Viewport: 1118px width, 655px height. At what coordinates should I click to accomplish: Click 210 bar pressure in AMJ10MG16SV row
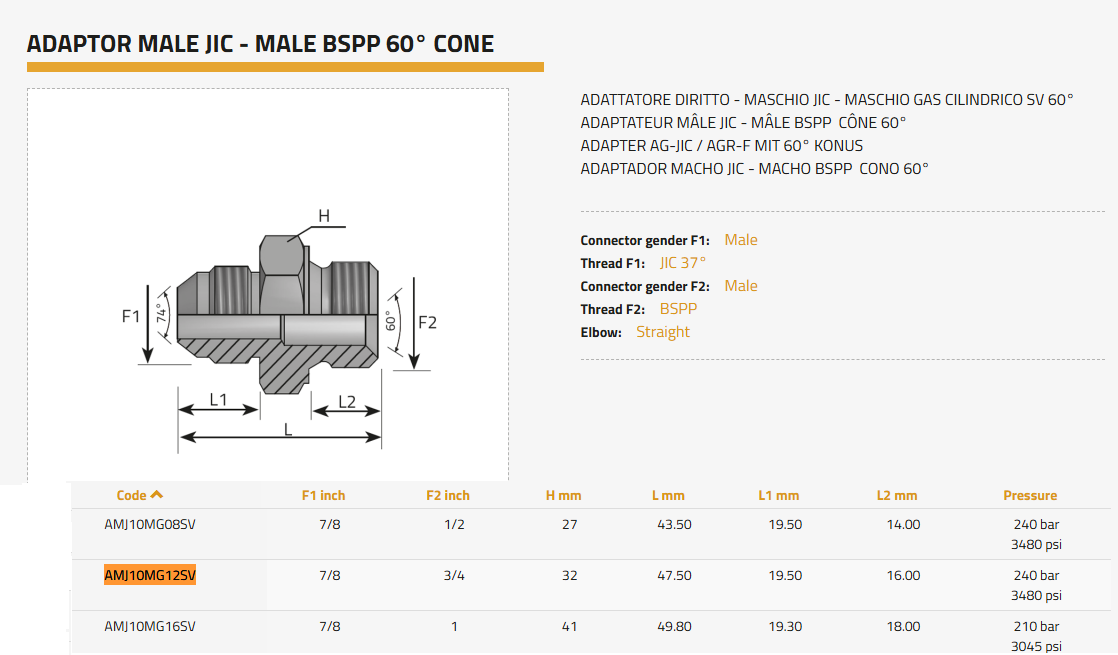coord(1035,626)
